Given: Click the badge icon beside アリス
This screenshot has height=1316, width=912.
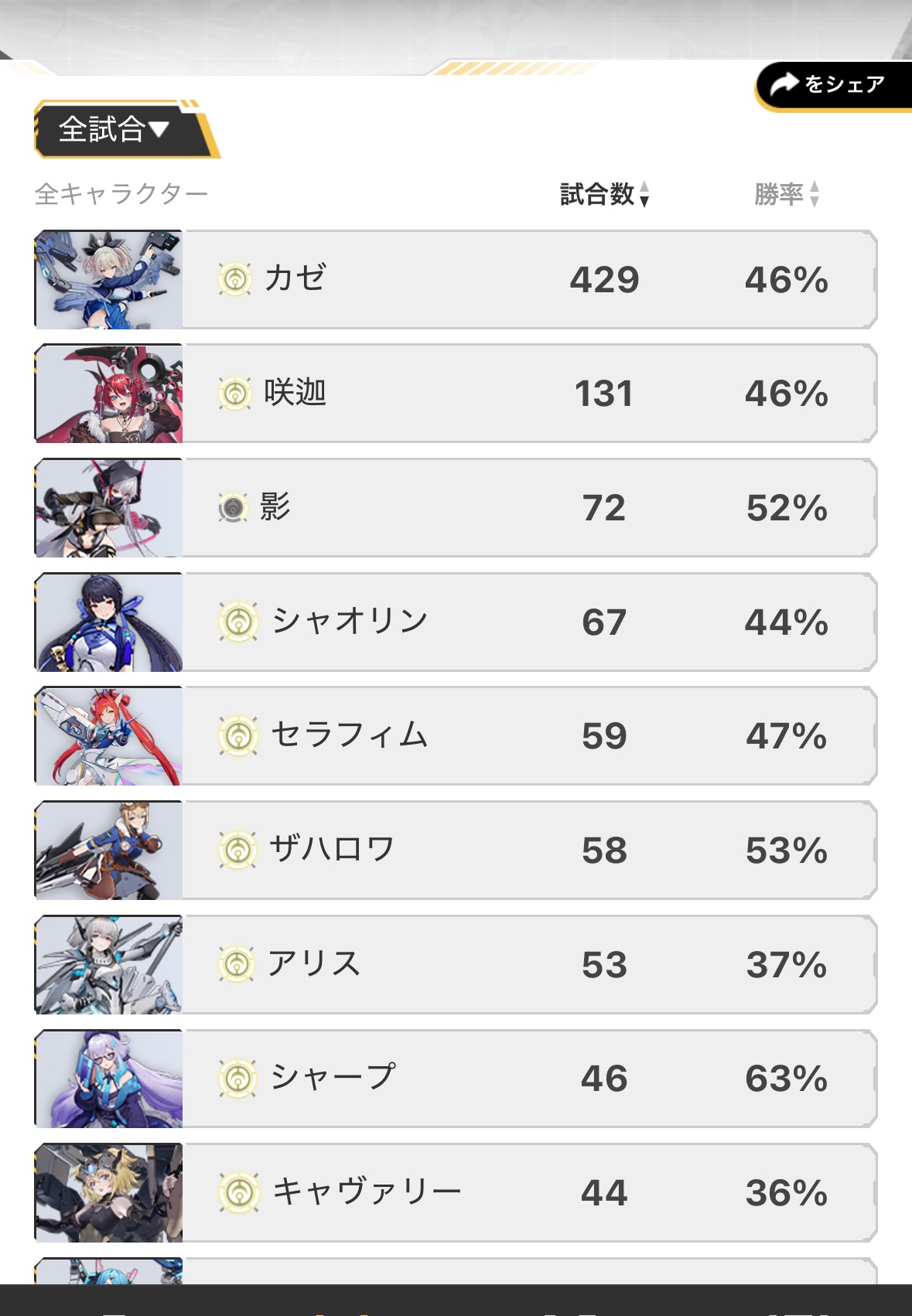Looking at the screenshot, I should click(x=237, y=964).
